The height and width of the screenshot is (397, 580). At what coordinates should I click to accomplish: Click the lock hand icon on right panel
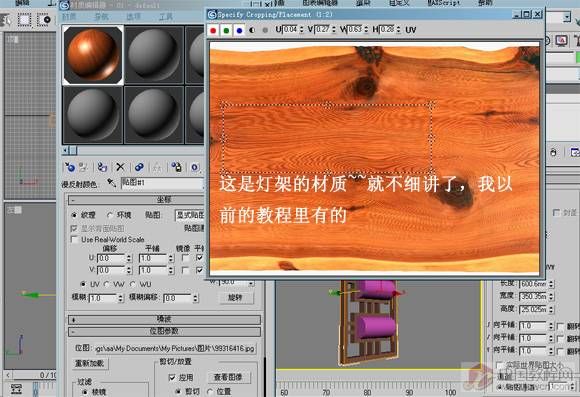click(553, 152)
